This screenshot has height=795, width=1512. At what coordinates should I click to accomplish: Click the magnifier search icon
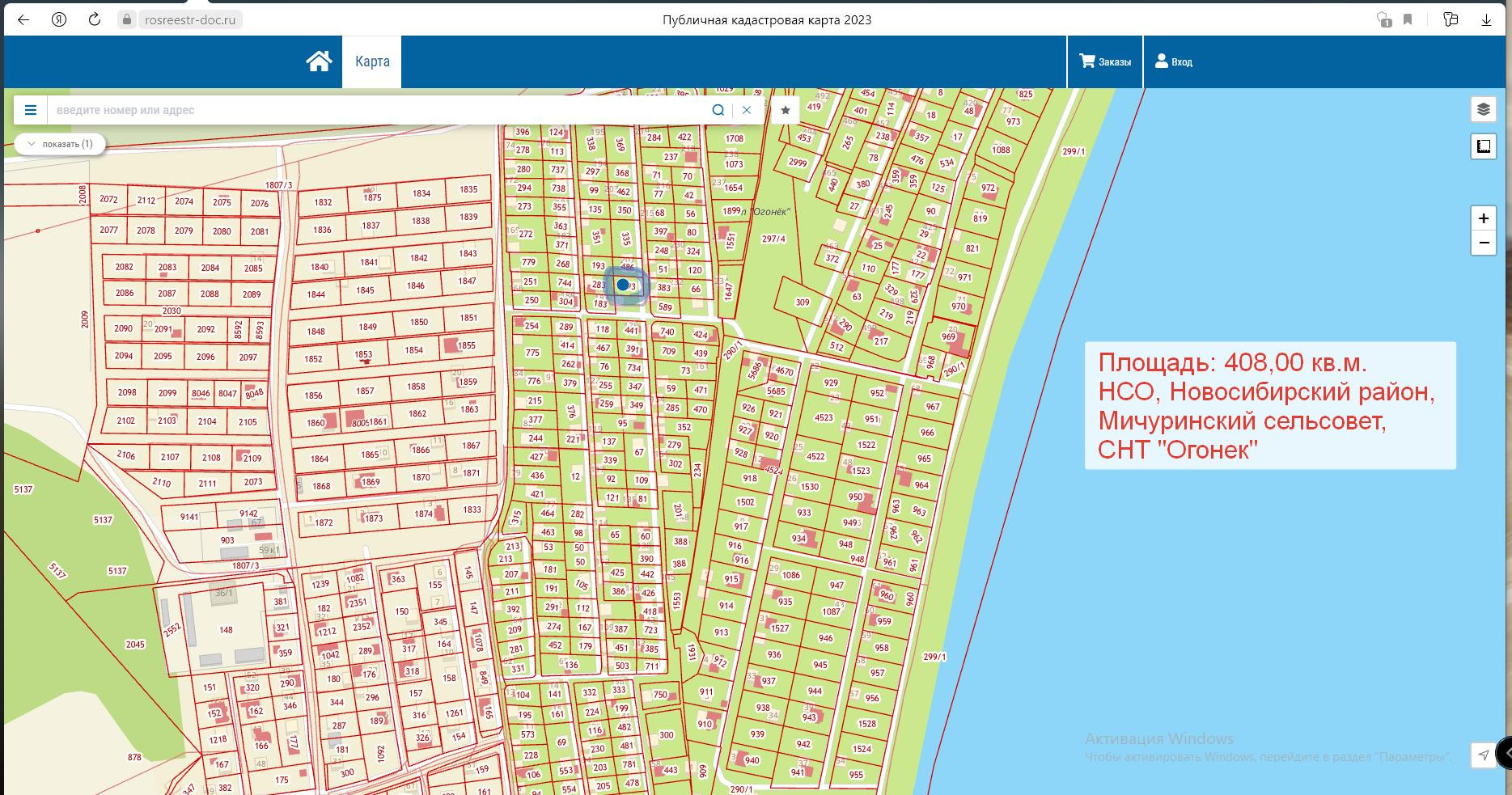[718, 110]
